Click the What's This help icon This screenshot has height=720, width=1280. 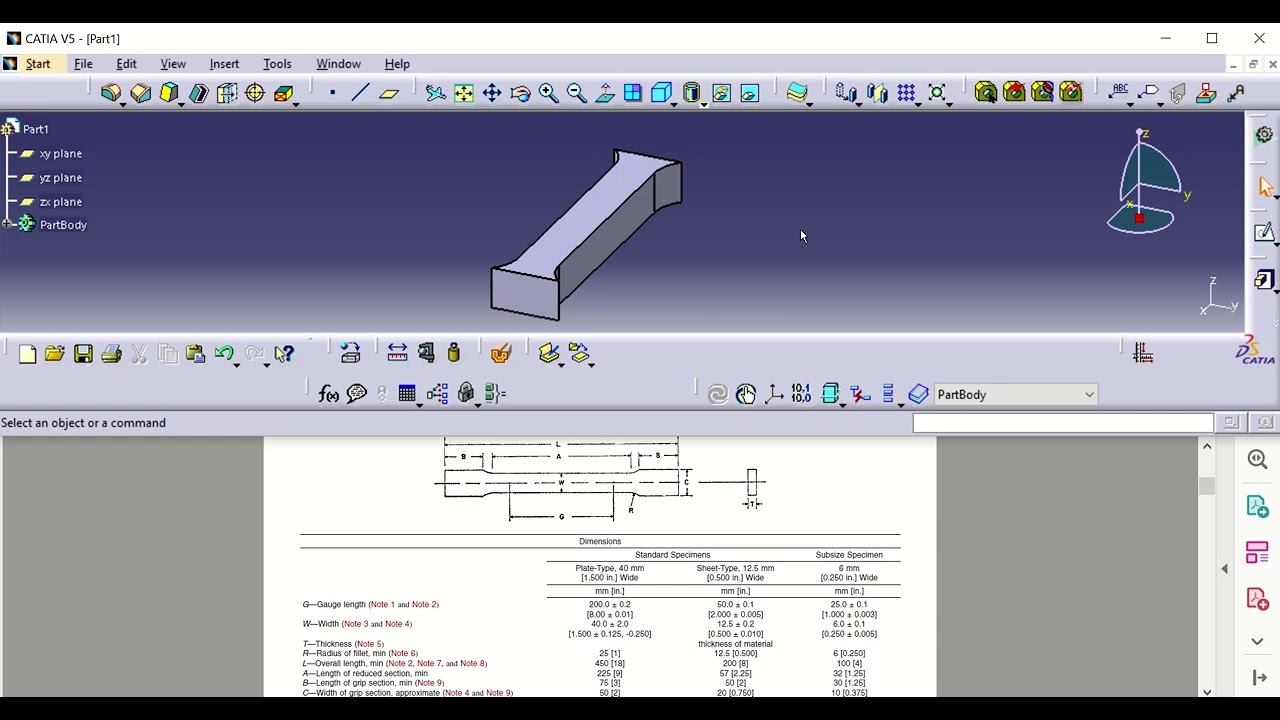[284, 354]
